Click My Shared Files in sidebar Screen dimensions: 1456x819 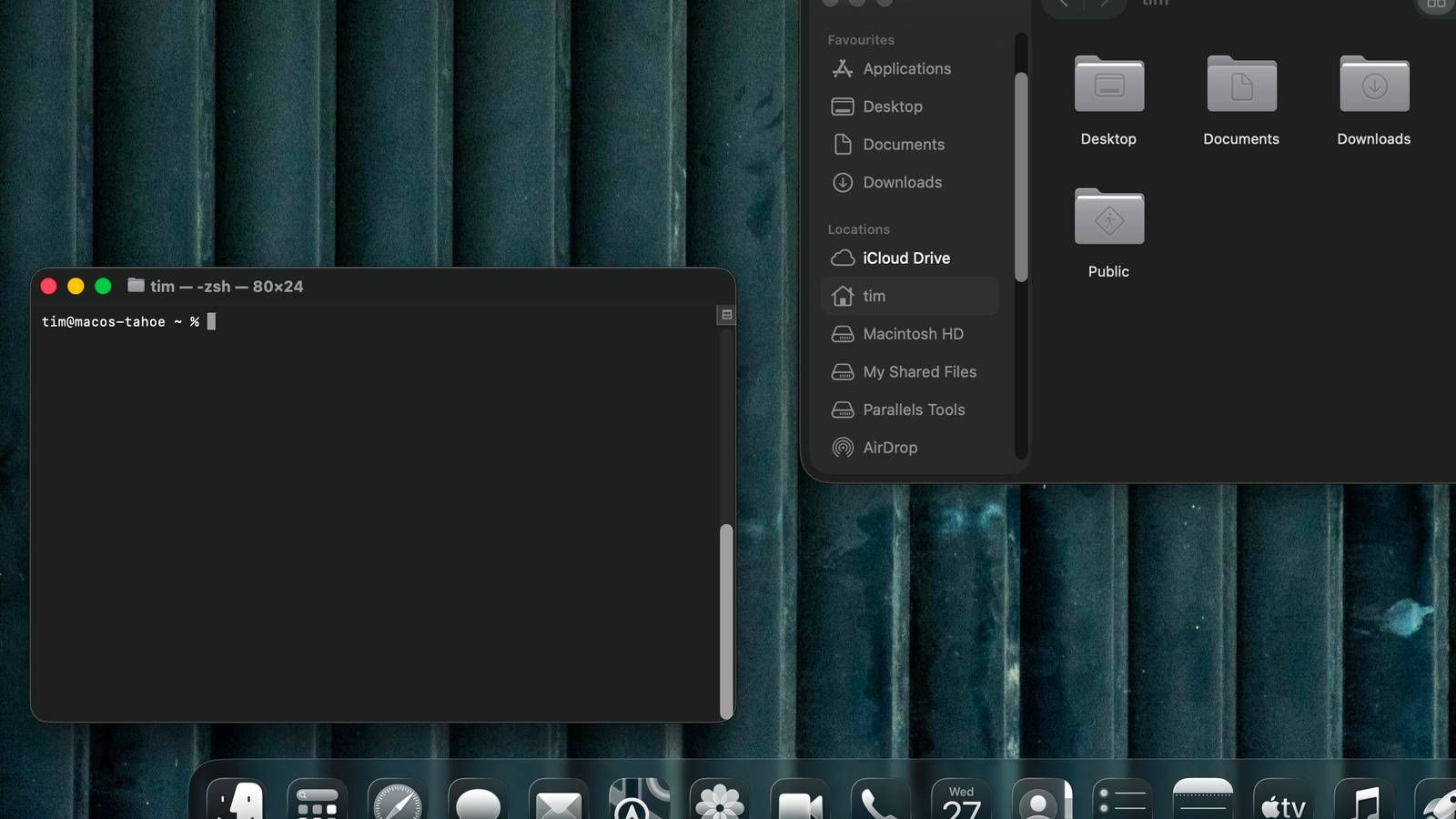click(x=918, y=372)
